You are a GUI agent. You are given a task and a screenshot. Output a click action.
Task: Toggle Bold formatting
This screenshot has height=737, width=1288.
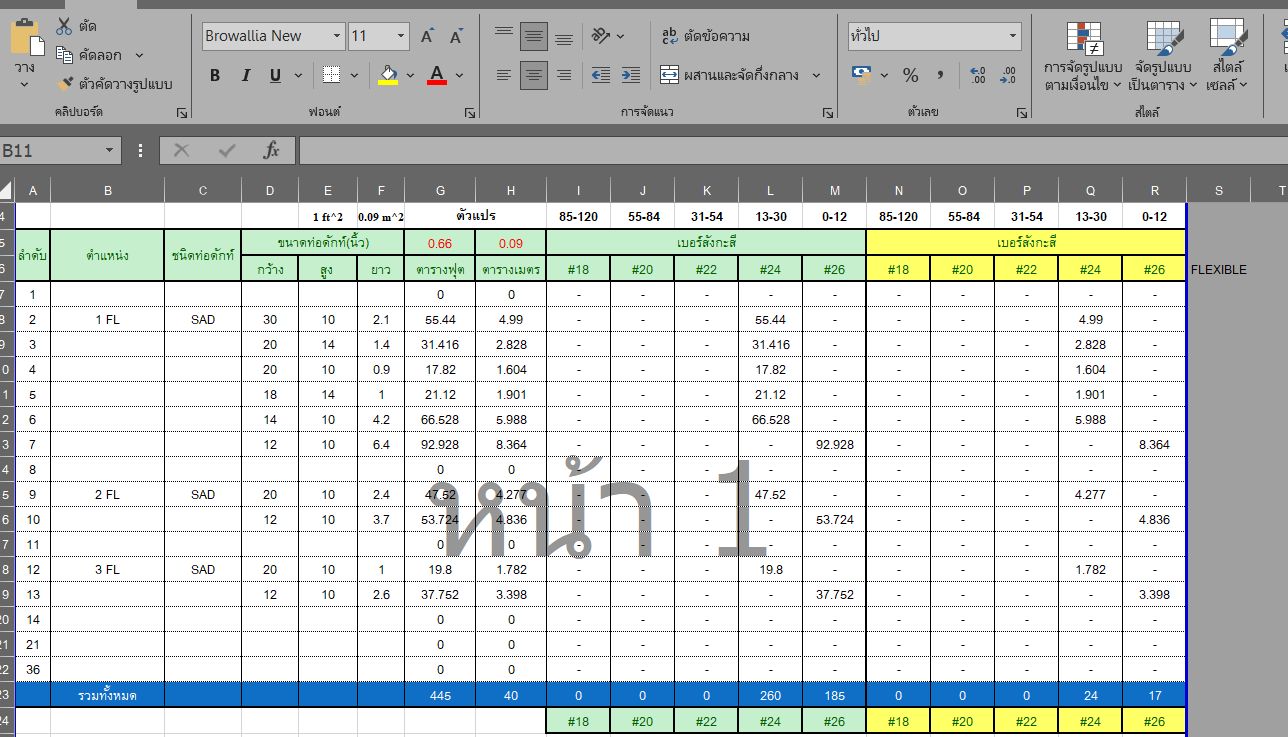point(215,75)
